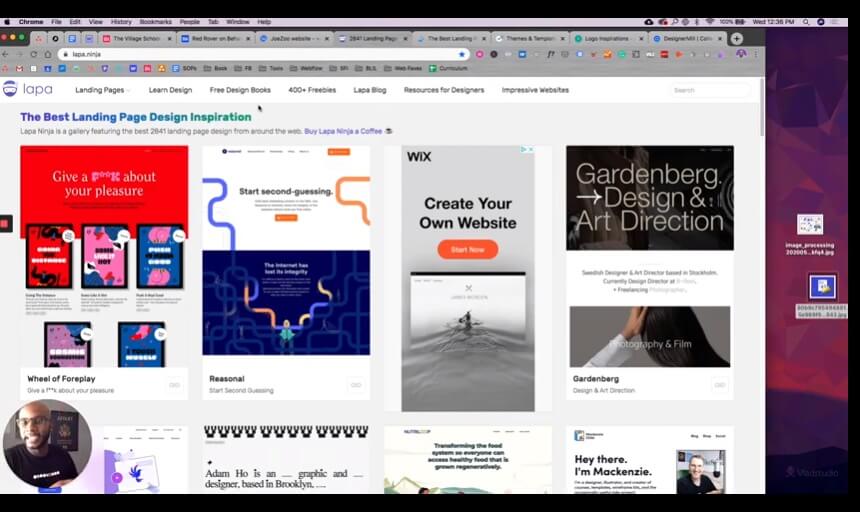The height and width of the screenshot is (512, 860).
Task: Open the Apple menu
Action: pyautogui.click(x=7, y=22)
